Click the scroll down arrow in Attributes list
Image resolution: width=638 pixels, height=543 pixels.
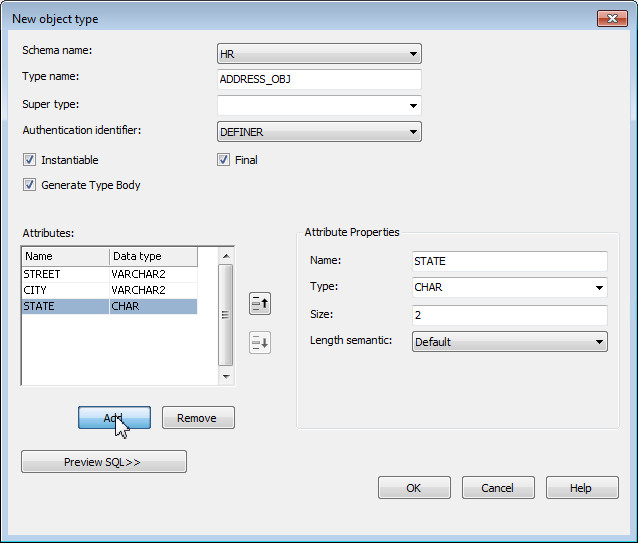point(226,376)
